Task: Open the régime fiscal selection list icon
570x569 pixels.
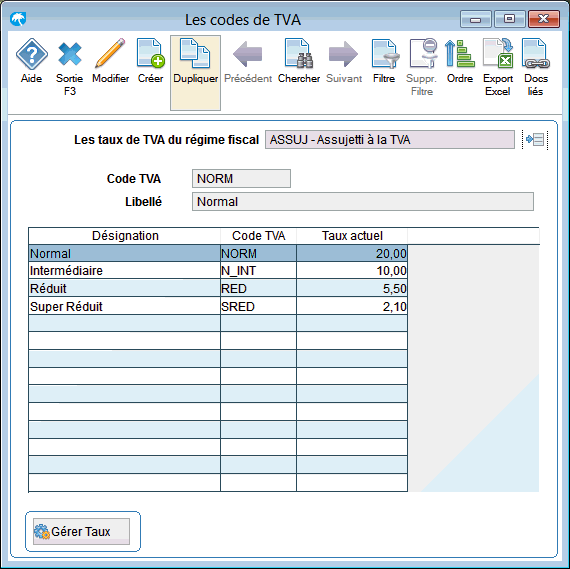Action: (535, 139)
